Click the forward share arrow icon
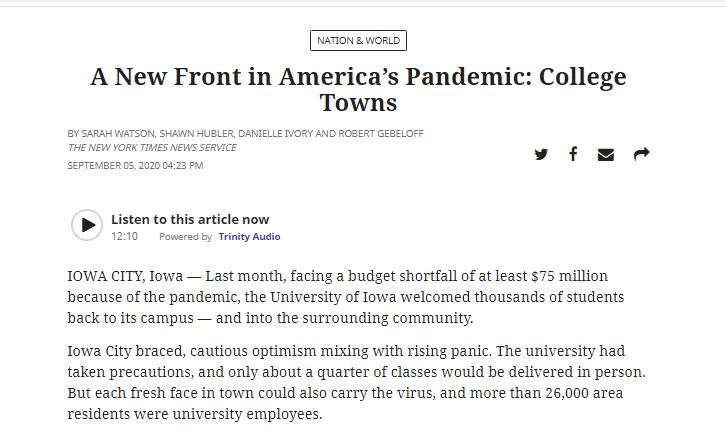 (641, 154)
